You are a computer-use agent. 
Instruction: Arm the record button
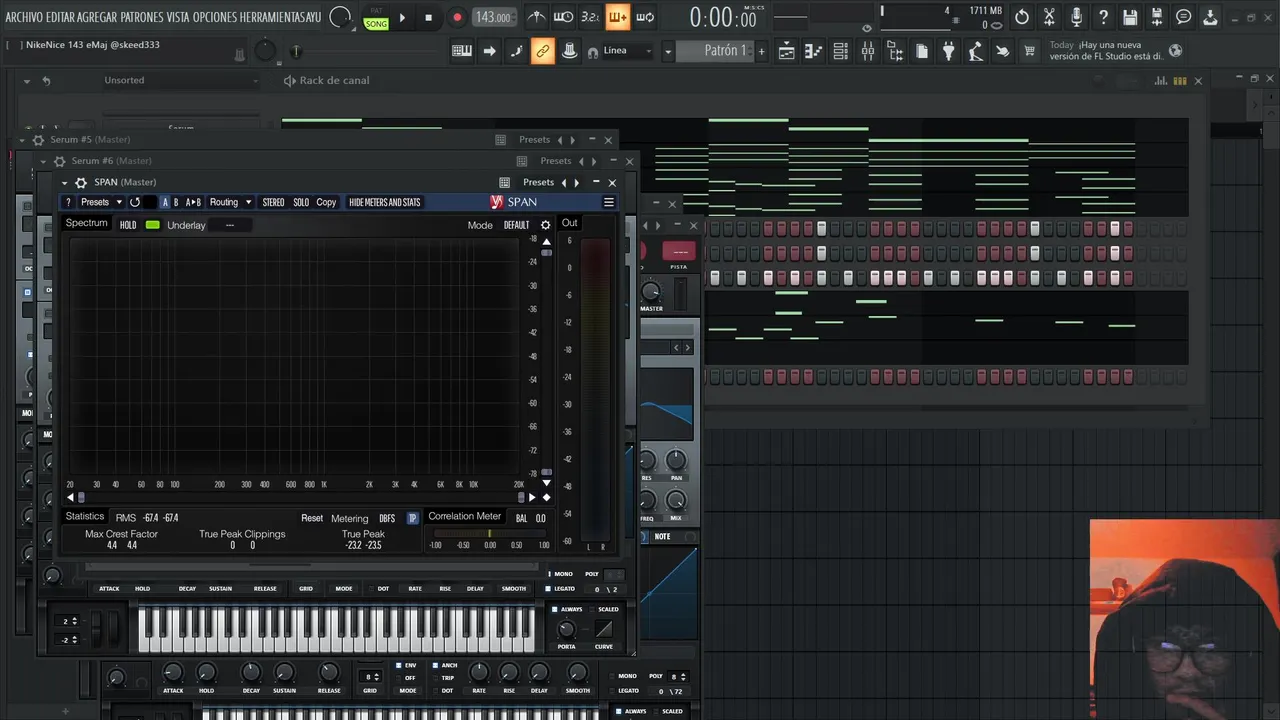pyautogui.click(x=457, y=17)
